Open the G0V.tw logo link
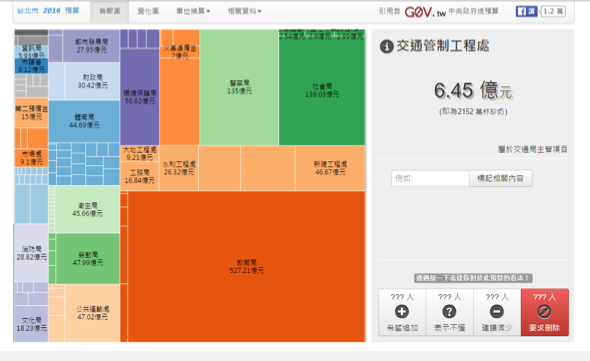Screen dimensions: 590x361 (x=425, y=12)
